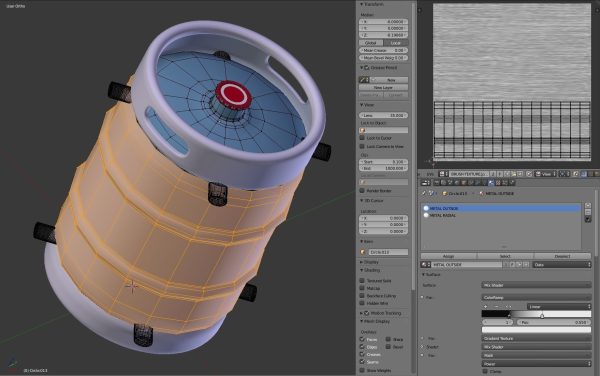Screen dimensions: 600x376
Task: Click the add material slot plus icon
Action: pyautogui.click(x=588, y=205)
